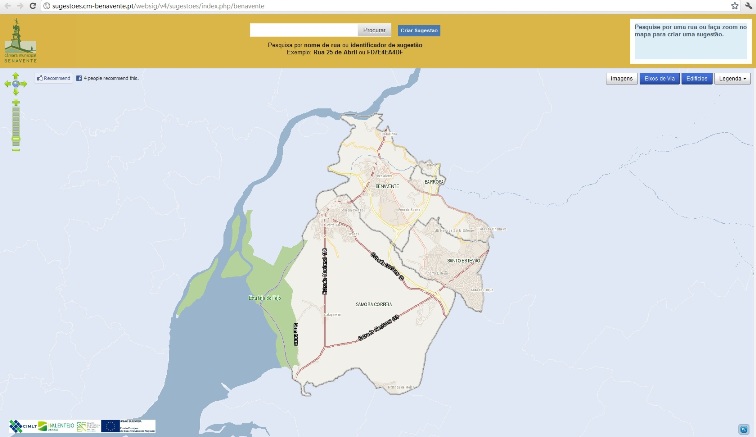Click the map zoom level slider
The image size is (756, 437).
click(15, 126)
